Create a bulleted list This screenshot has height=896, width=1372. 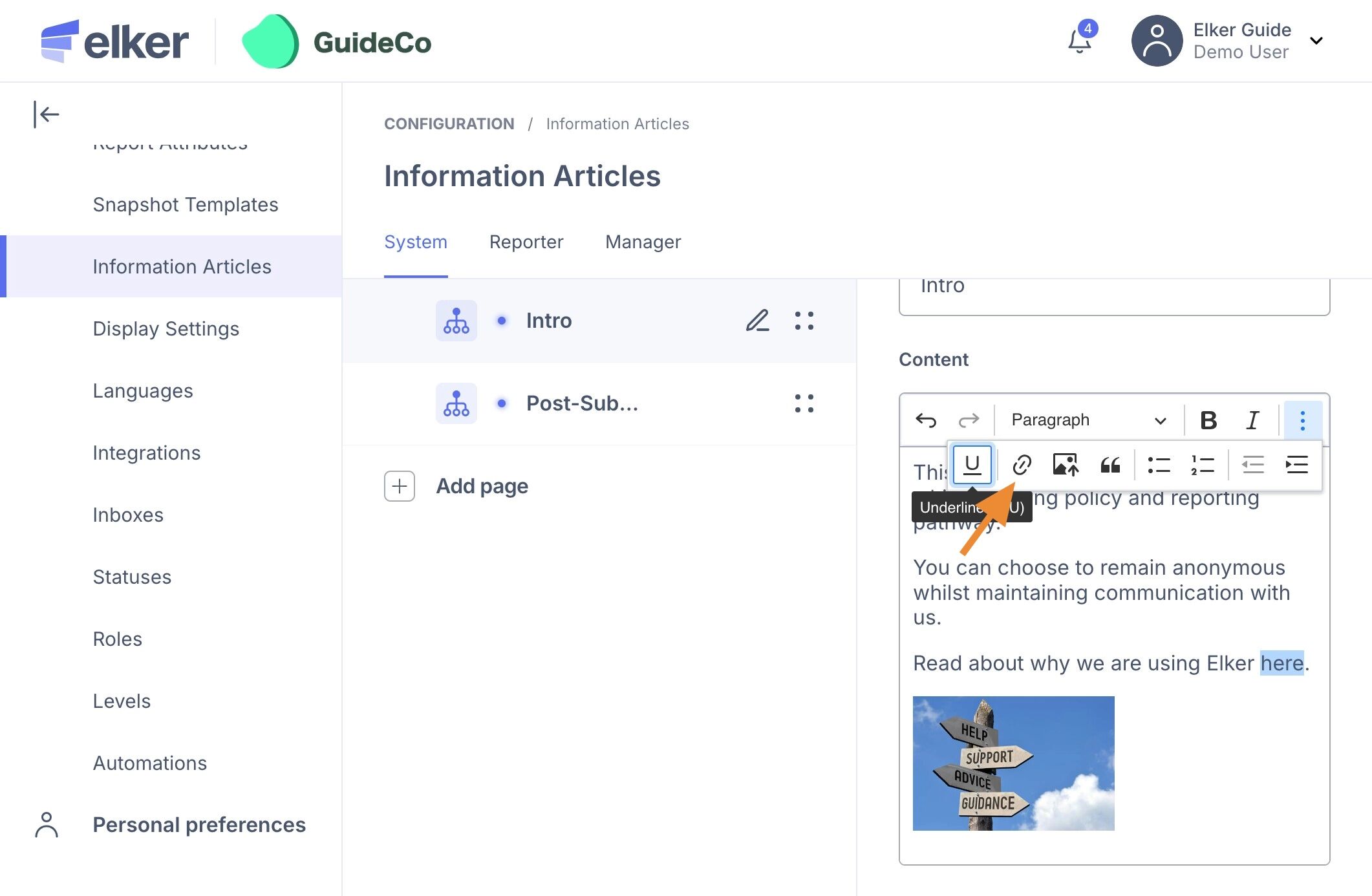coord(1159,464)
